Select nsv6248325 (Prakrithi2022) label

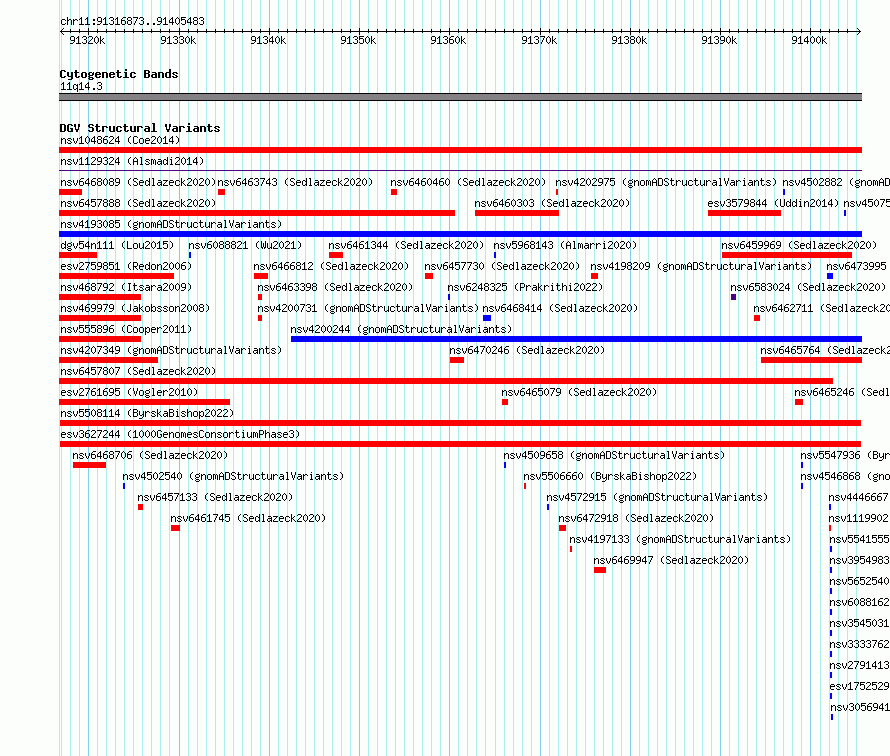(x=525, y=287)
